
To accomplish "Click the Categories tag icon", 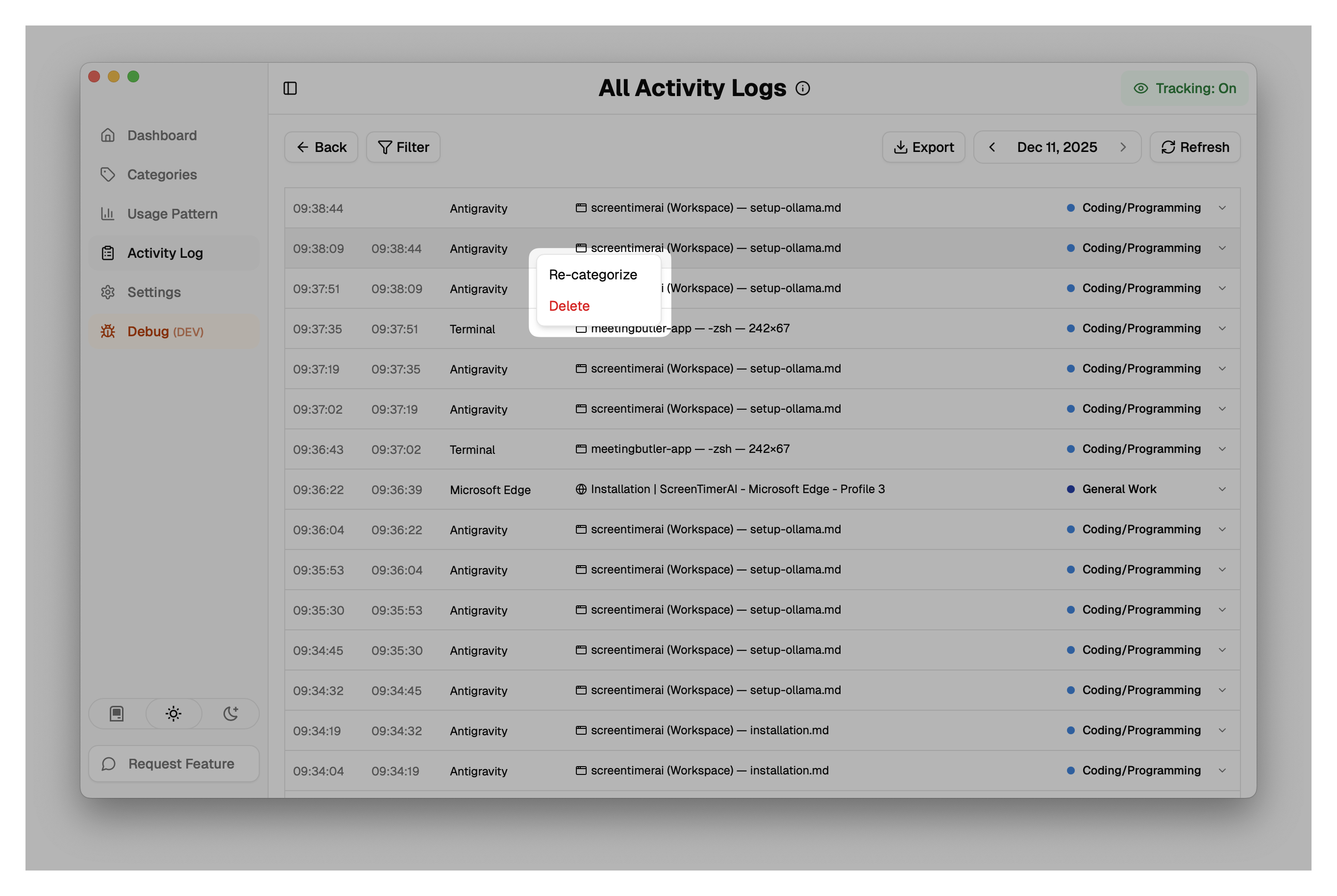I will tap(108, 174).
